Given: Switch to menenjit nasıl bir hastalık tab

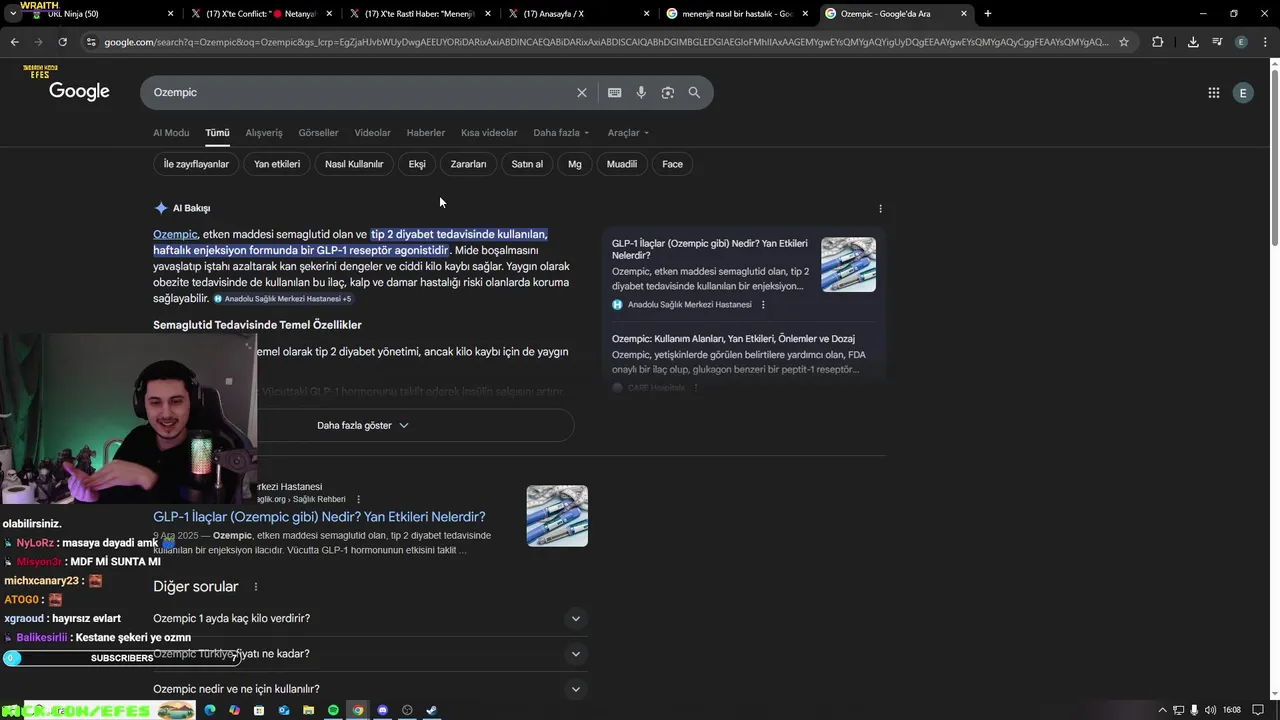Looking at the screenshot, I should pyautogui.click(x=737, y=14).
